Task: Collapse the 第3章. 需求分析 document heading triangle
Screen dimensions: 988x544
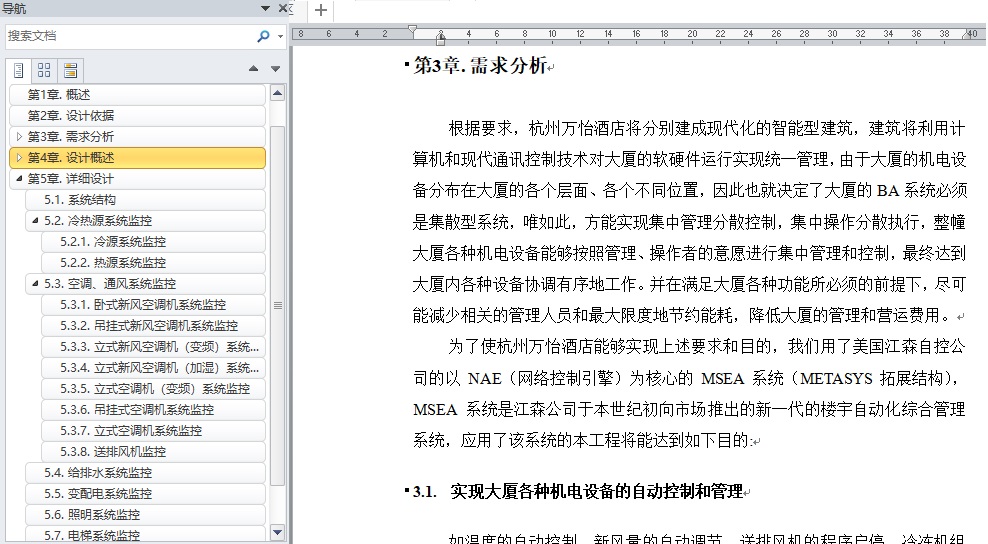Action: click(x=407, y=63)
